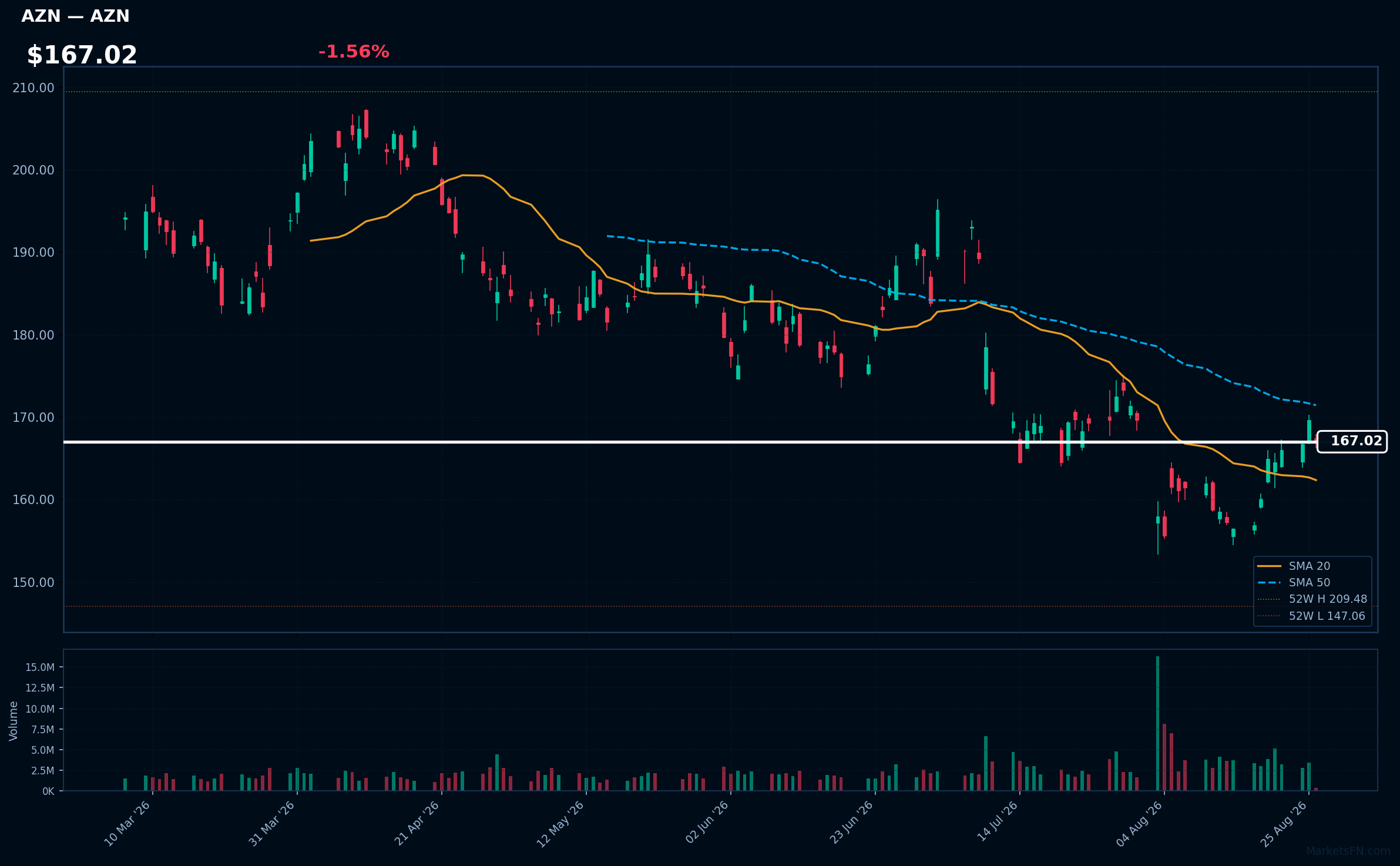This screenshot has height=866, width=1400.
Task: Click the "-1.56%" change percentage
Action: [354, 52]
